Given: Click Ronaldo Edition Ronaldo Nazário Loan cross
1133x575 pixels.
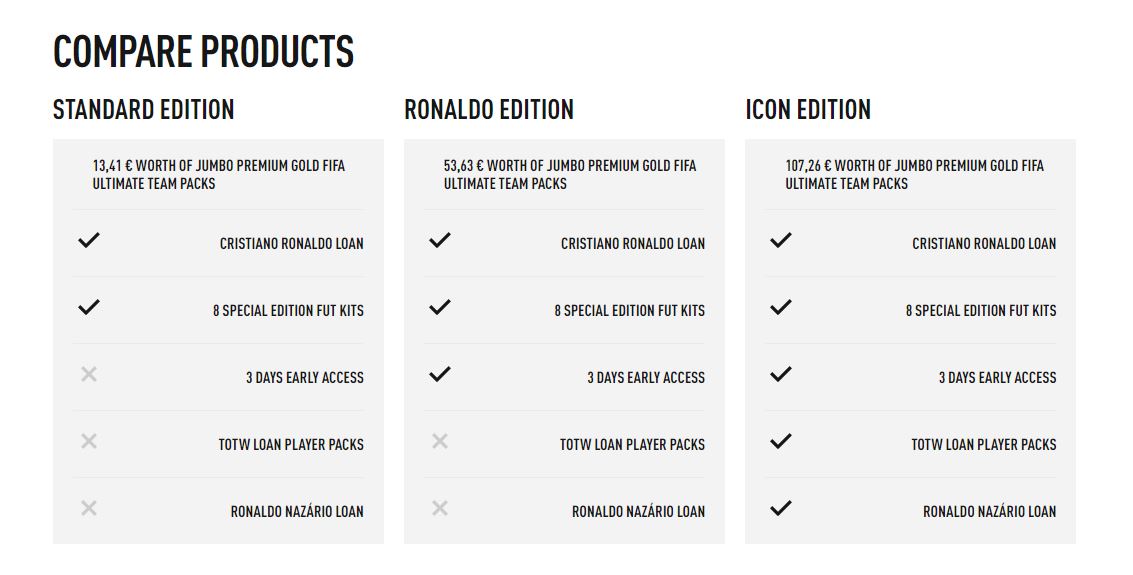Looking at the screenshot, I should point(440,509).
